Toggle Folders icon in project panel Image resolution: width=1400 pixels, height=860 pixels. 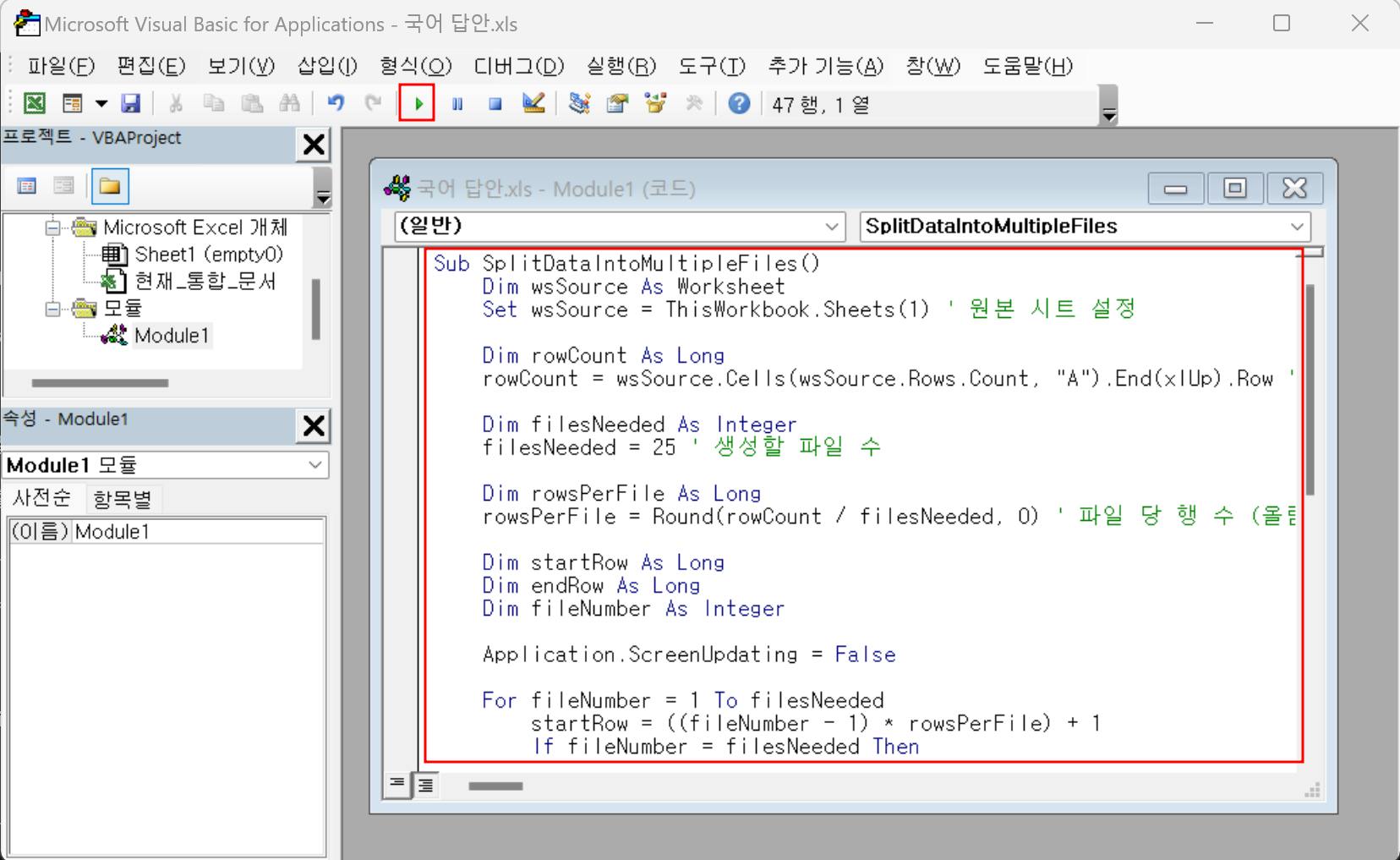click(x=109, y=186)
